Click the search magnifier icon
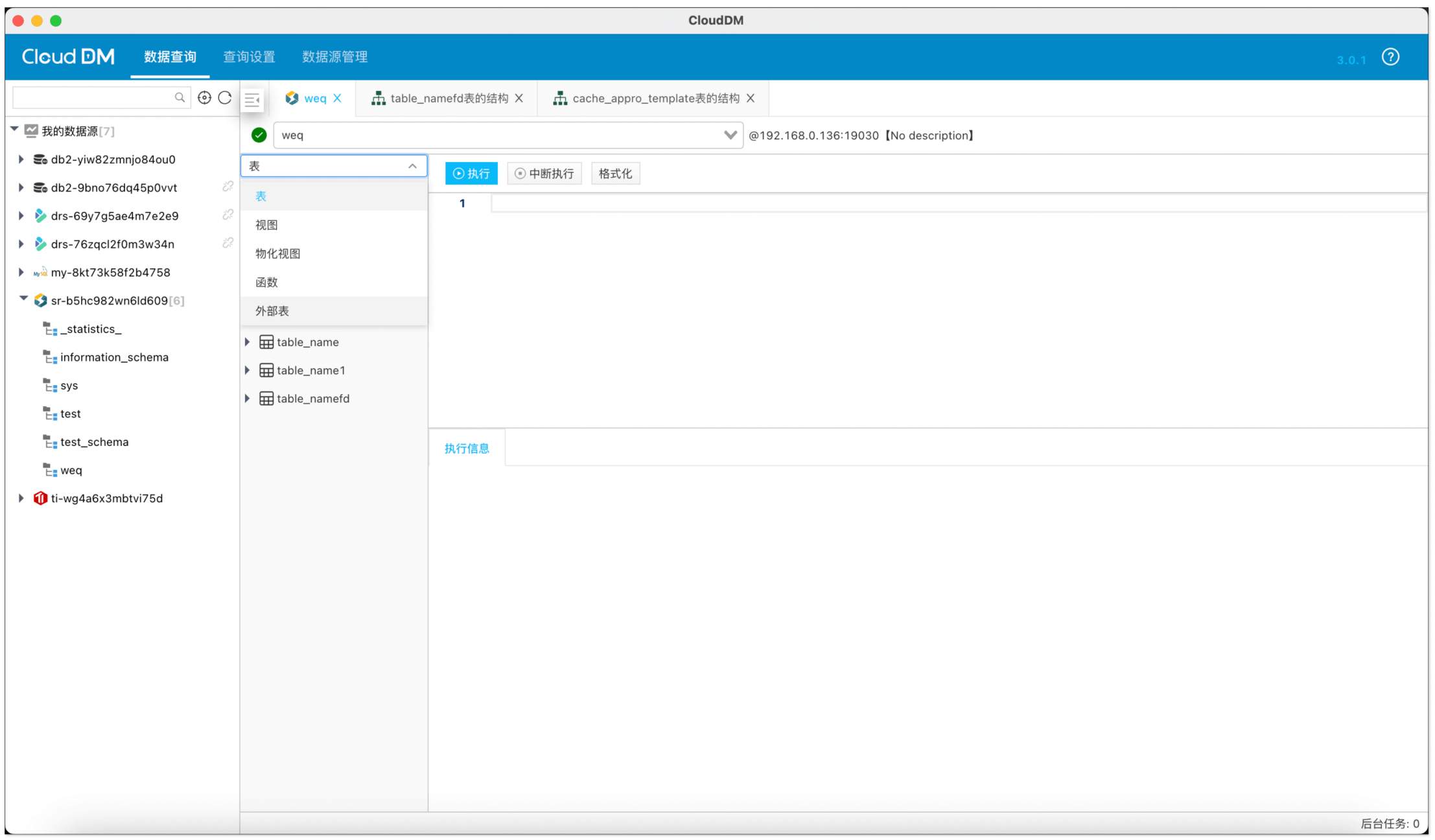 point(180,98)
